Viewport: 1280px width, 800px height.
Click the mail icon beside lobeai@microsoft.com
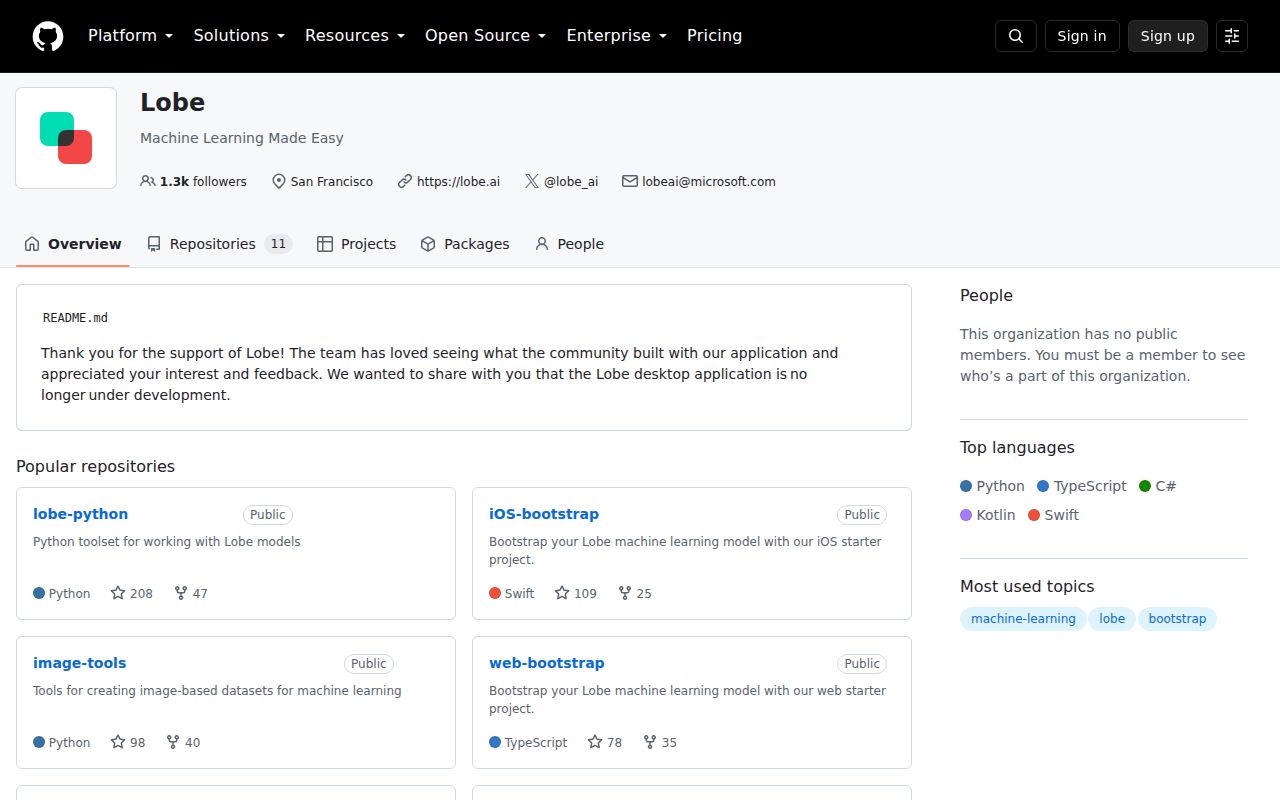click(630, 181)
